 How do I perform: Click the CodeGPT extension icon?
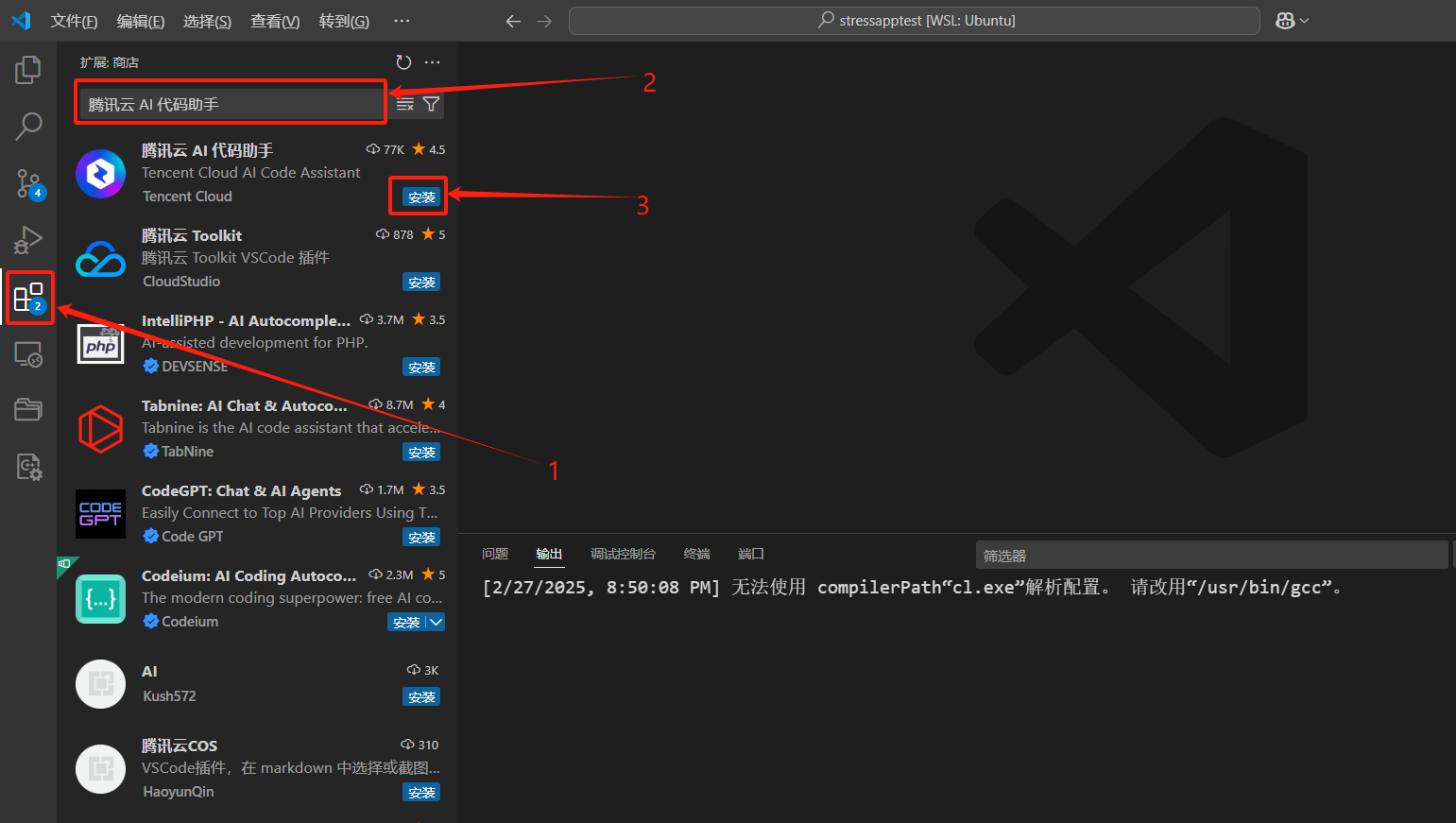[101, 514]
